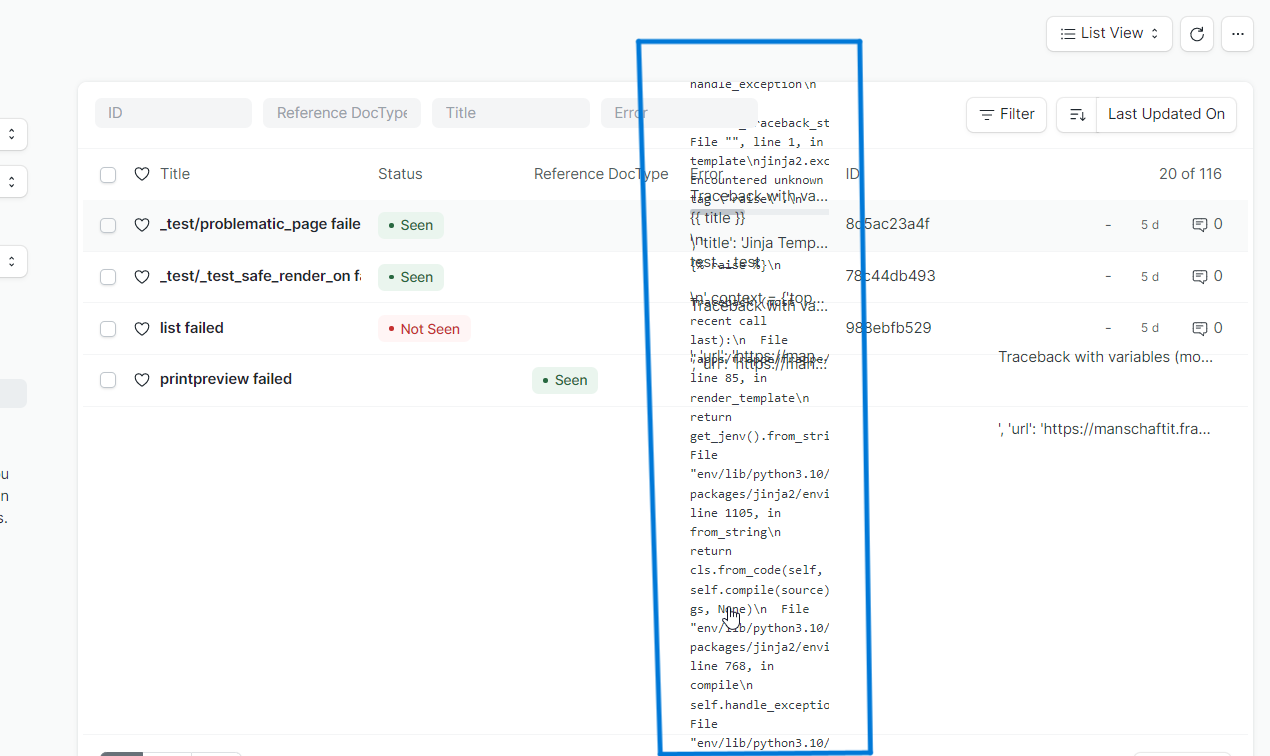Toggle the sort direction icon
Screen dimensions: 1270x756
click(1076, 115)
